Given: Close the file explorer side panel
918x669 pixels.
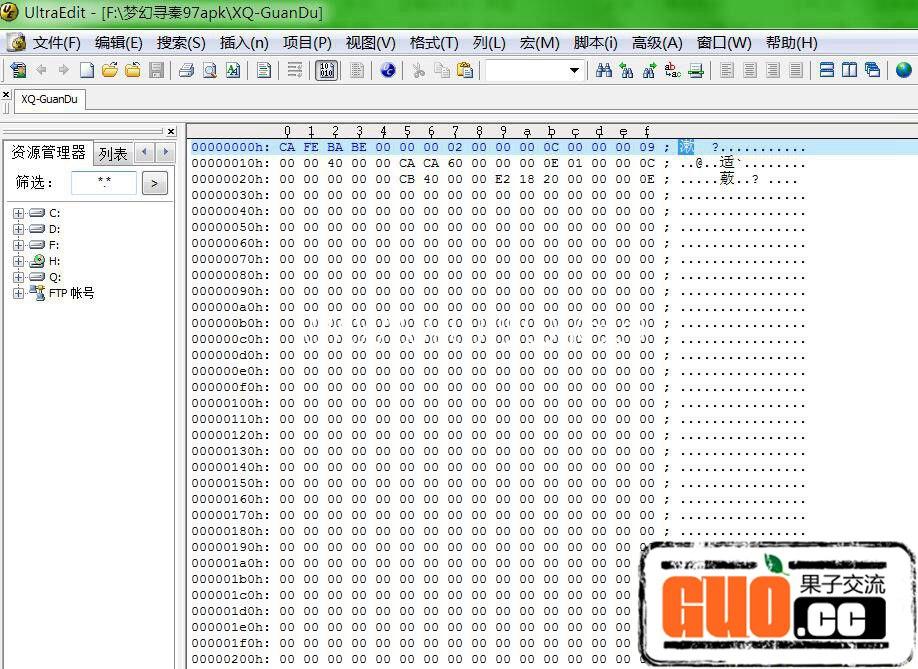Looking at the screenshot, I should pyautogui.click(x=171, y=132).
